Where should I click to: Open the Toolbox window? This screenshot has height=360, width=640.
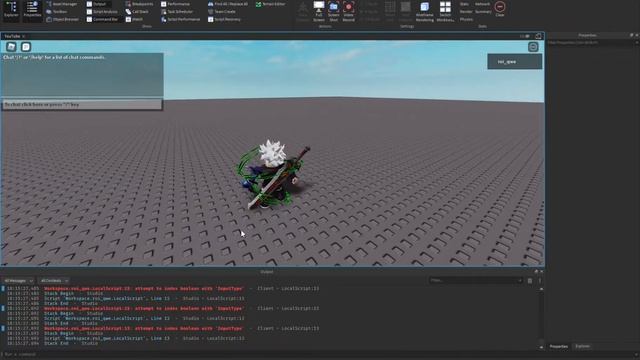(57, 12)
